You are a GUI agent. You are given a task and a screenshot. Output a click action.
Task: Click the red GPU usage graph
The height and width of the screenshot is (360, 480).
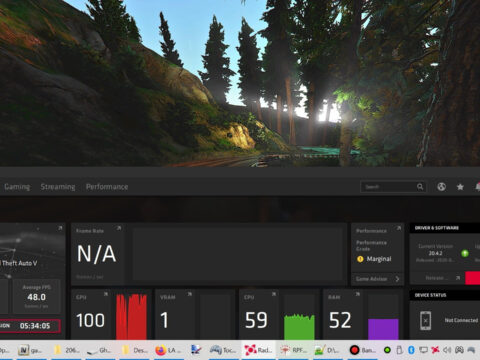131,316
